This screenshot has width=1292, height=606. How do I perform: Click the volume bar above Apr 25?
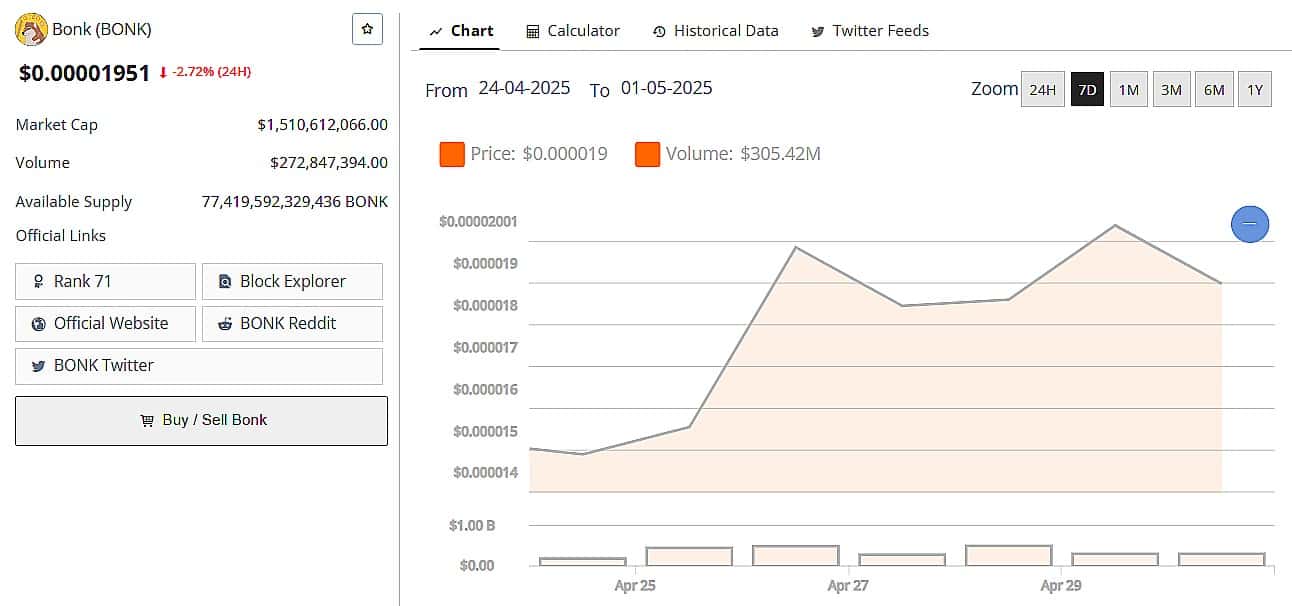pos(689,556)
